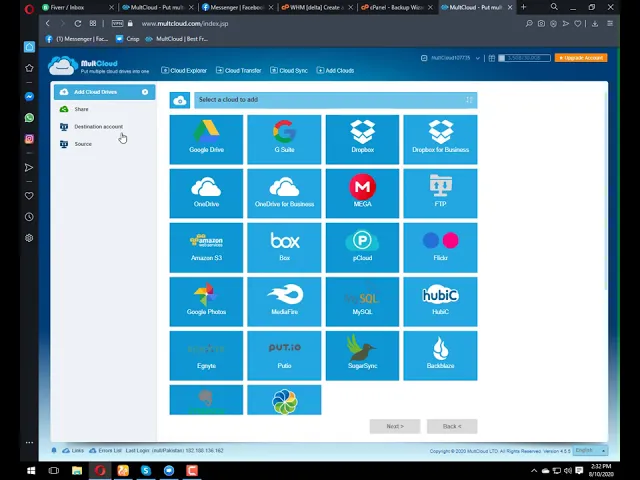
Task: Select the Backblaze tile
Action: point(440,356)
